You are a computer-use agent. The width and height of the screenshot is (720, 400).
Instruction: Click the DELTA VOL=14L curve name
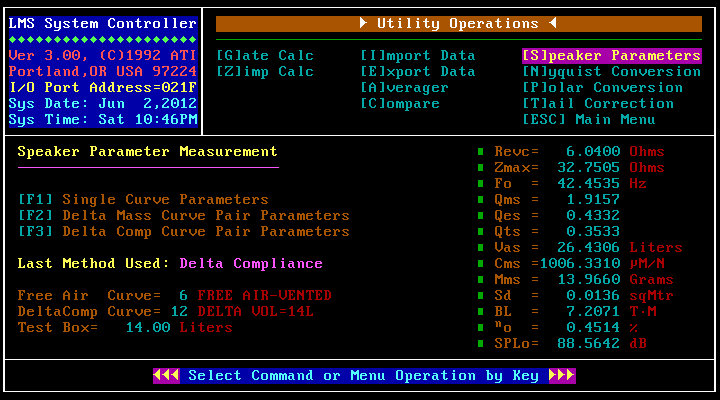pos(255,312)
